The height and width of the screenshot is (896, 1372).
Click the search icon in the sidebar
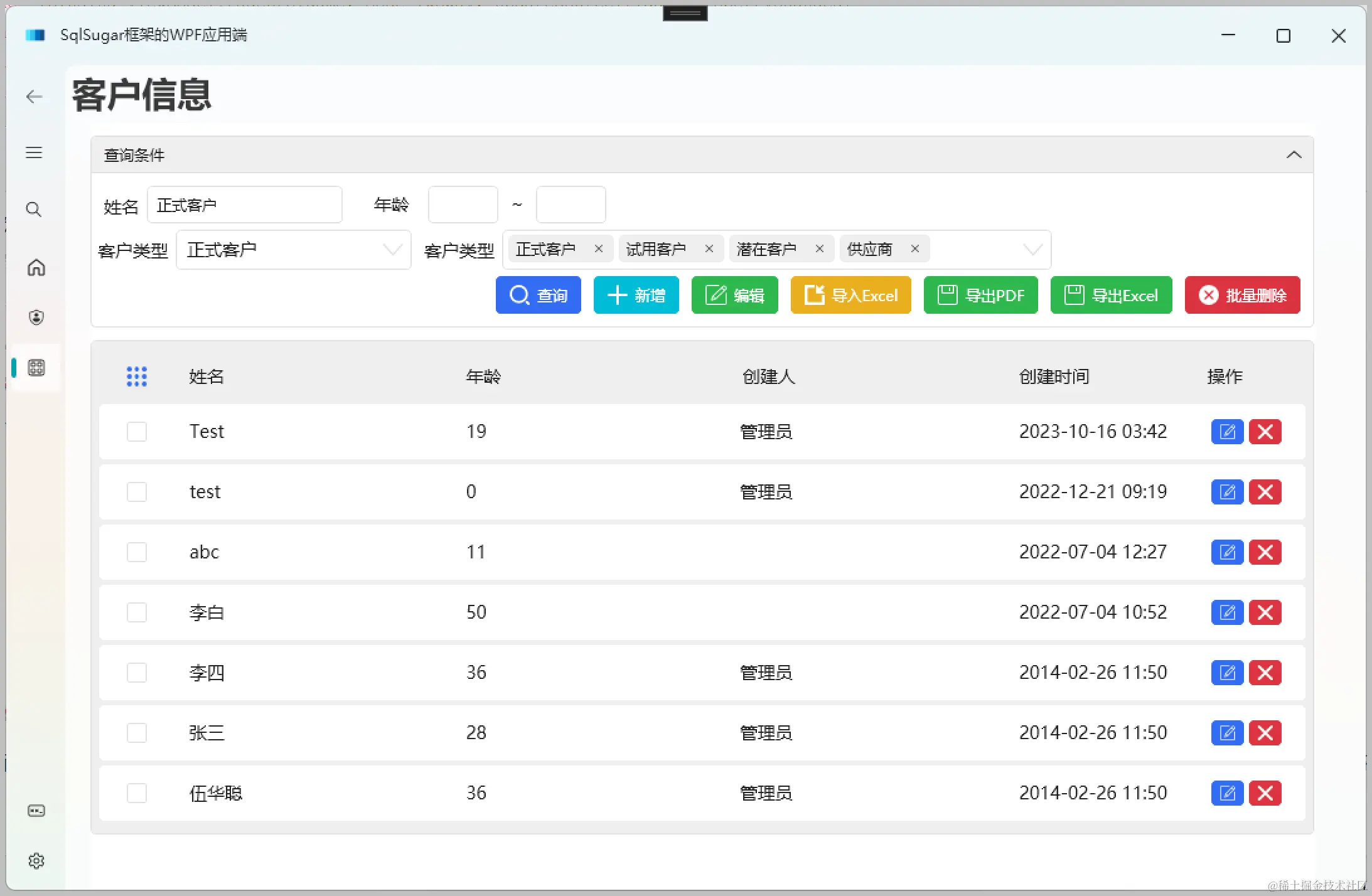[x=34, y=210]
